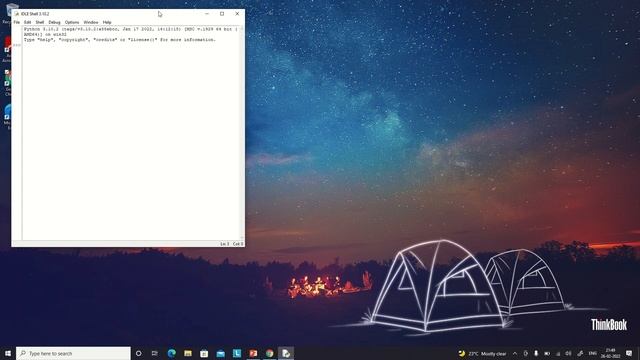The image size is (640, 360).
Task: Open the Shell menu
Action: tap(40, 22)
